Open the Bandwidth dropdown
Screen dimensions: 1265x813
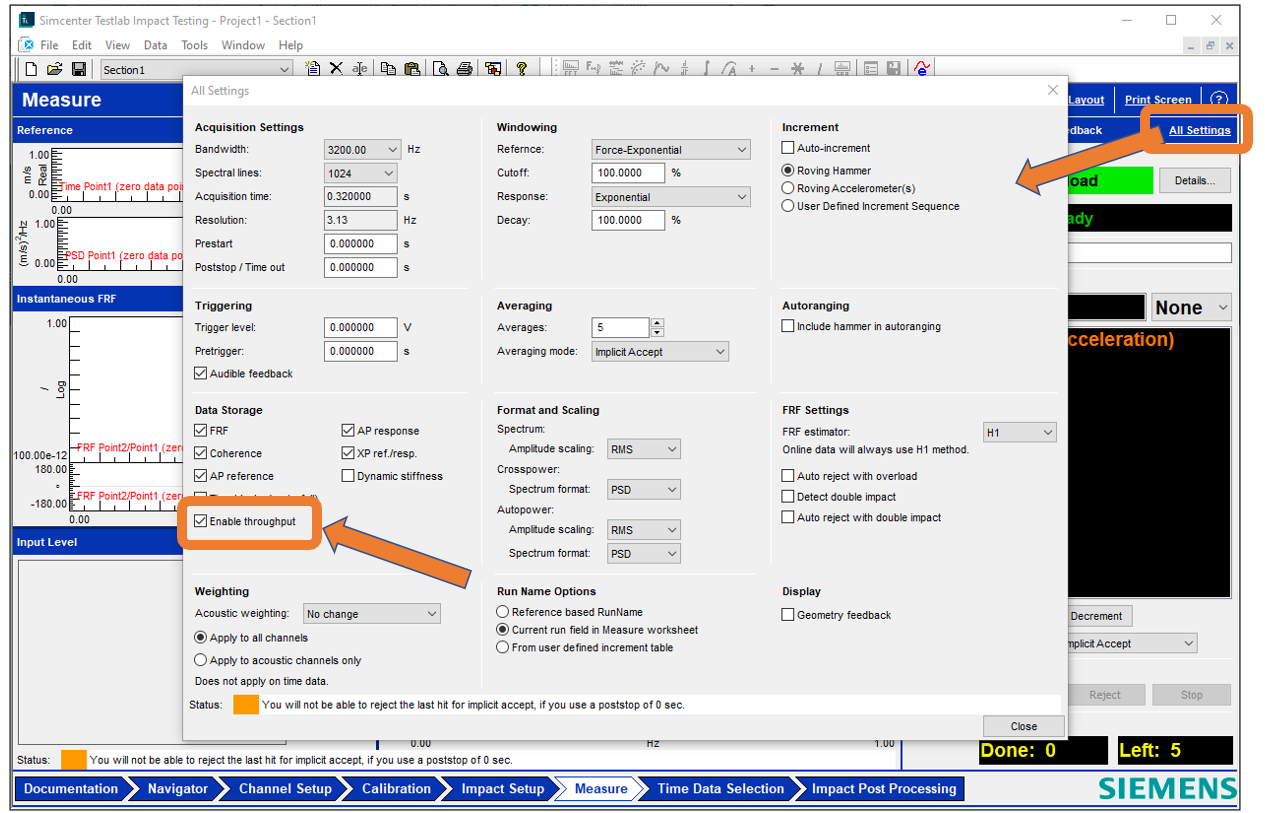coord(390,150)
